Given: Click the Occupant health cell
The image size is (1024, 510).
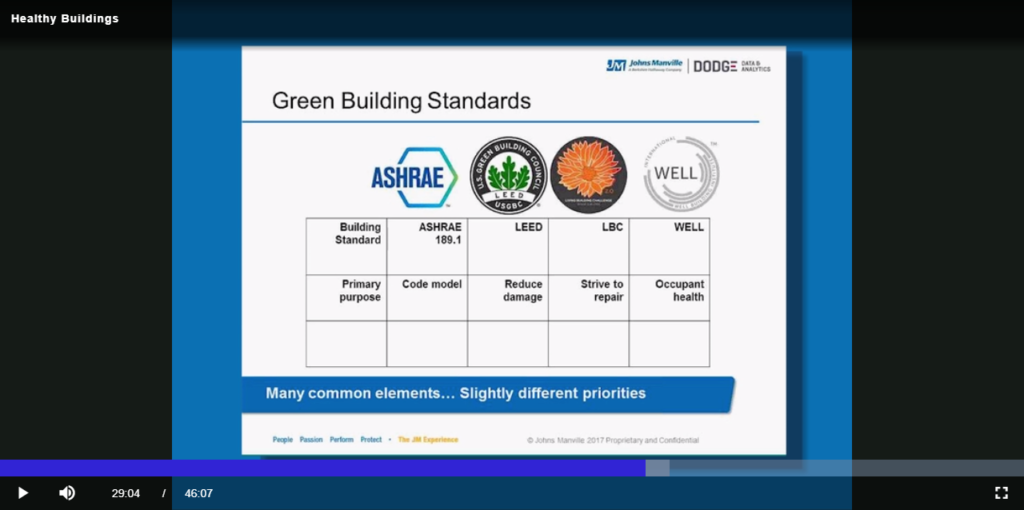Looking at the screenshot, I should coord(669,298).
